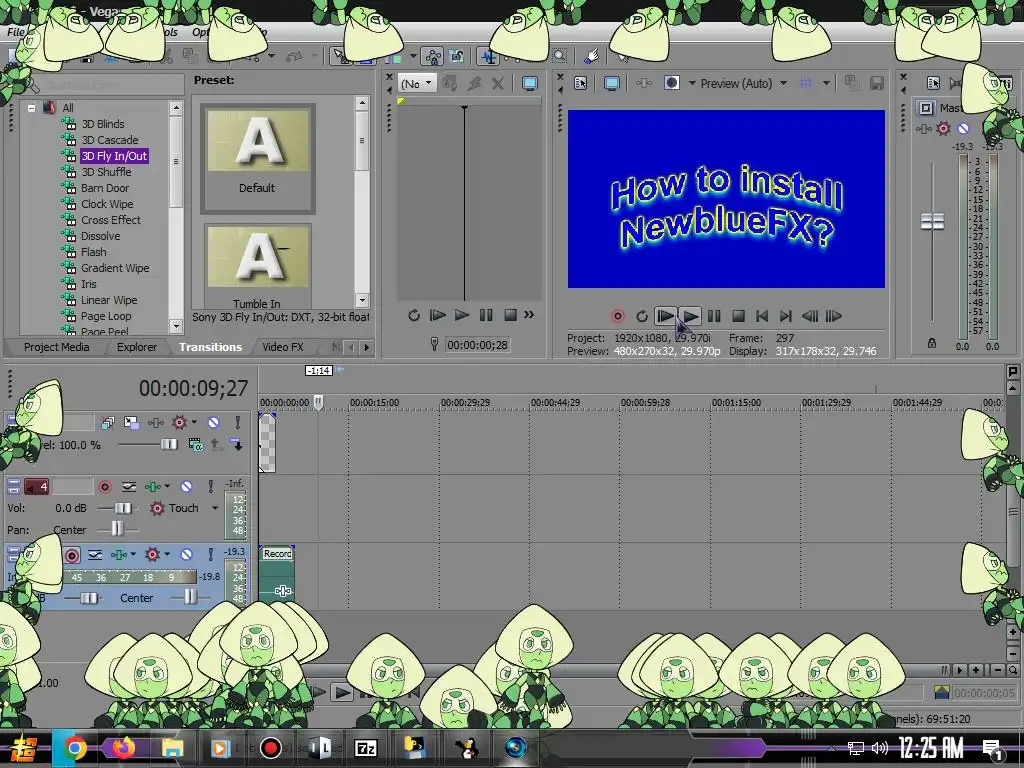Screen dimensions: 1024x768
Task: Click the Record button under the video preview
Action: point(617,316)
